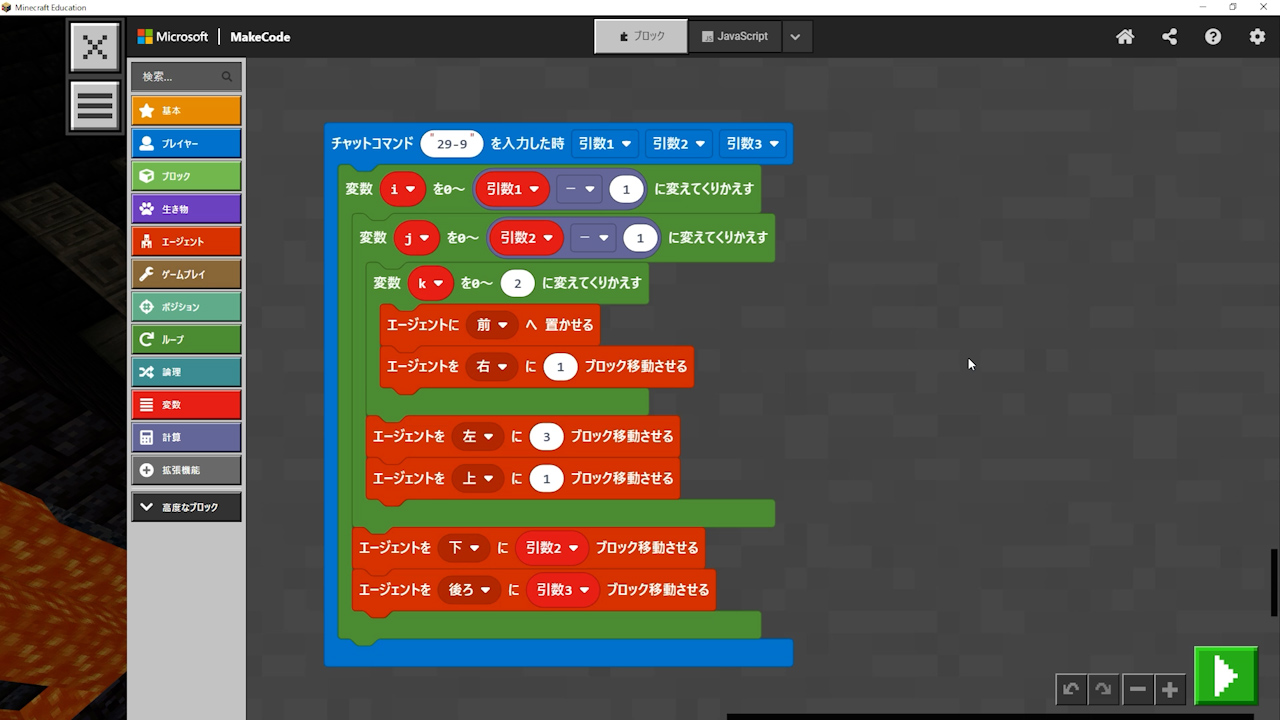Click the Undo arrow button
This screenshot has height=720, width=1280.
coord(1071,689)
